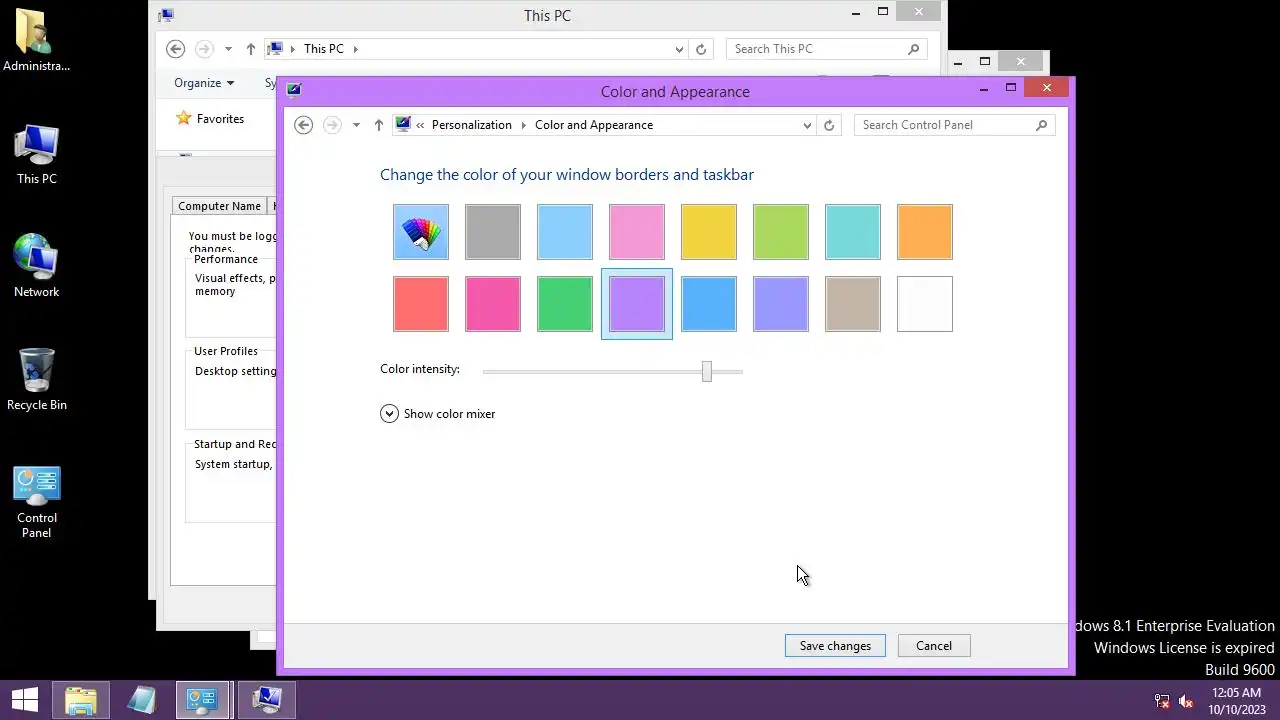Choose the bright blue color swatch
This screenshot has height=720, width=1280.
click(709, 304)
